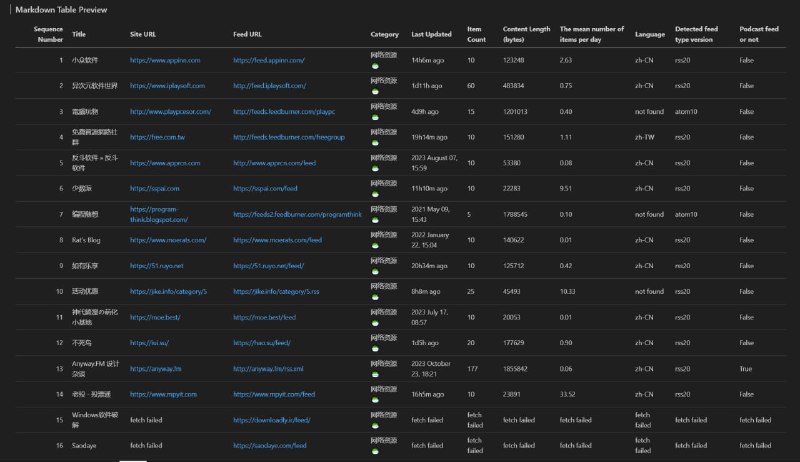Open the program-think.blogspot.com site link
Screen dimensions: 800x462
point(159,214)
